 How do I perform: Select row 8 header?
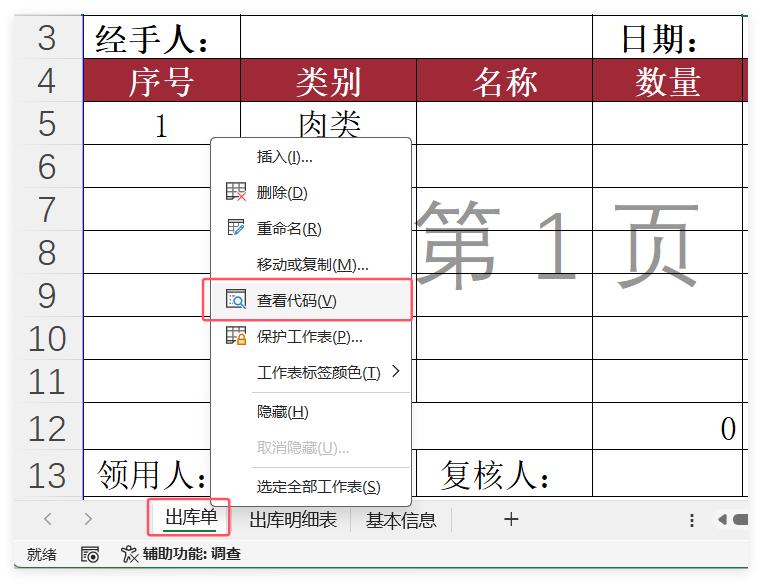click(x=47, y=252)
